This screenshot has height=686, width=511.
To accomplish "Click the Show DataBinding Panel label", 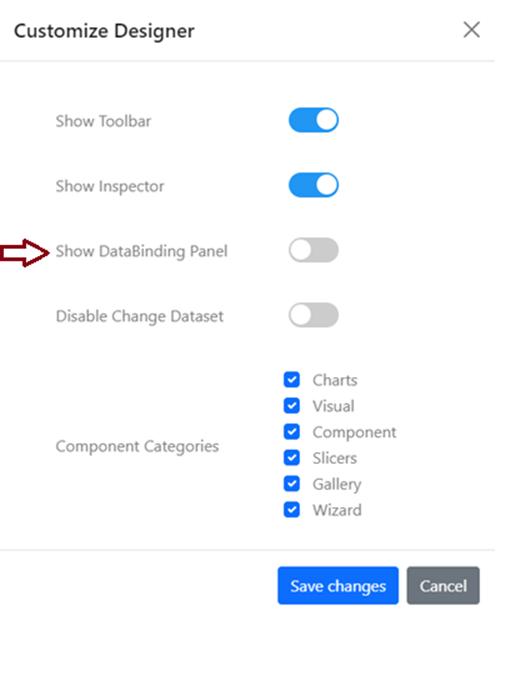I will click(x=141, y=251).
